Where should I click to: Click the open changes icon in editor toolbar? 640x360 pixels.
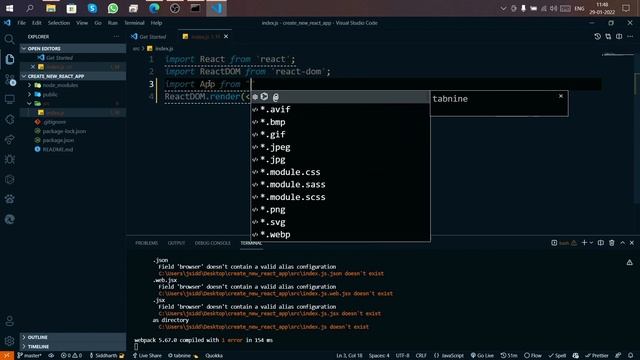coord(608,37)
